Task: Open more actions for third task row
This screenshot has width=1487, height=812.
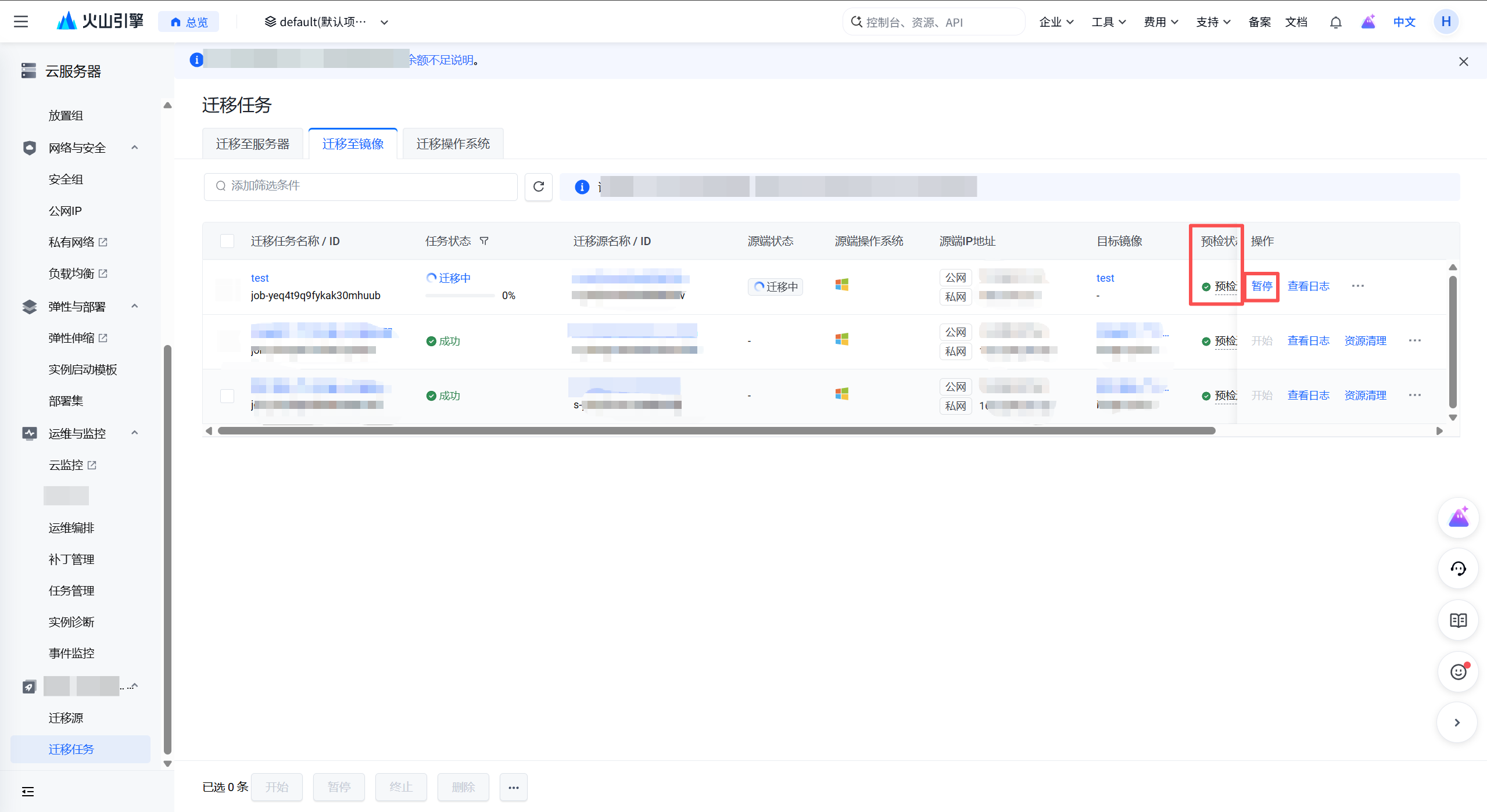Action: coord(1414,395)
